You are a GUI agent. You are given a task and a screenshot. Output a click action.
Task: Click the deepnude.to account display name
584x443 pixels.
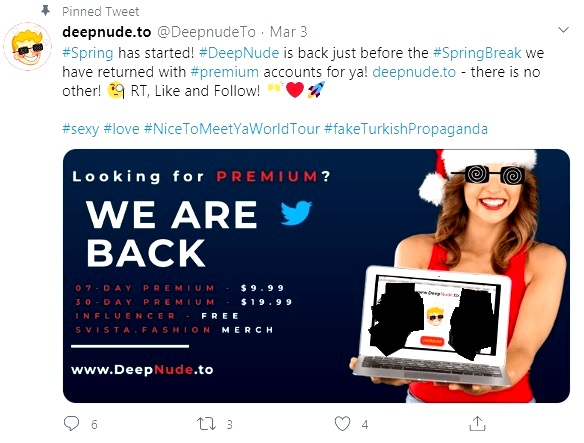(107, 32)
